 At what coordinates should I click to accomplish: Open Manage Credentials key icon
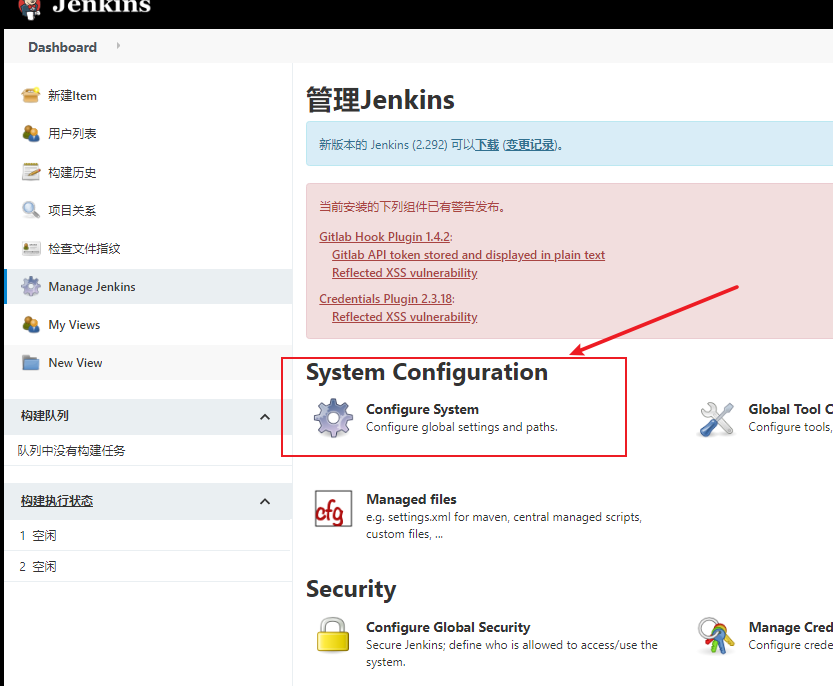click(x=716, y=634)
